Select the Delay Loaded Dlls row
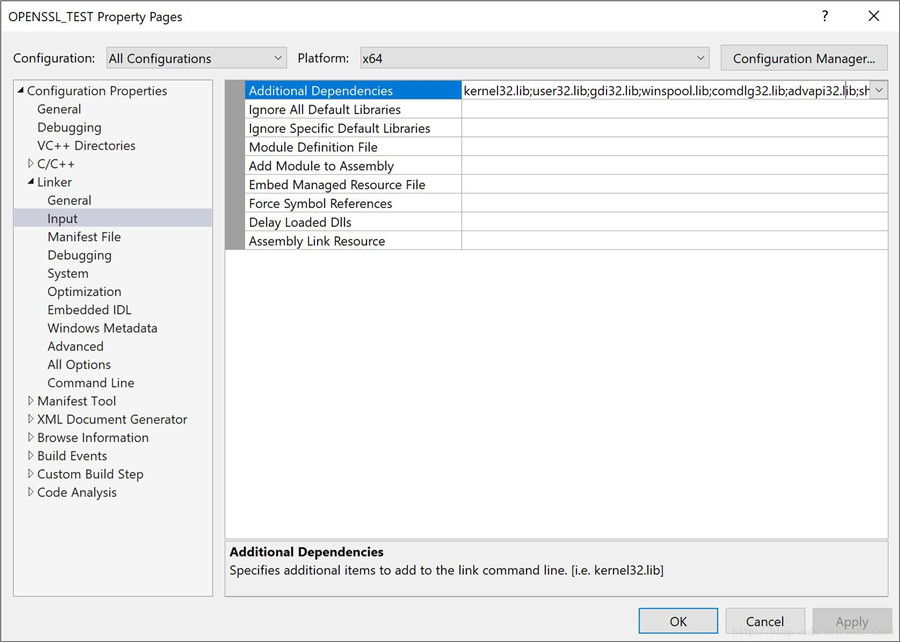This screenshot has height=642, width=900. [353, 222]
